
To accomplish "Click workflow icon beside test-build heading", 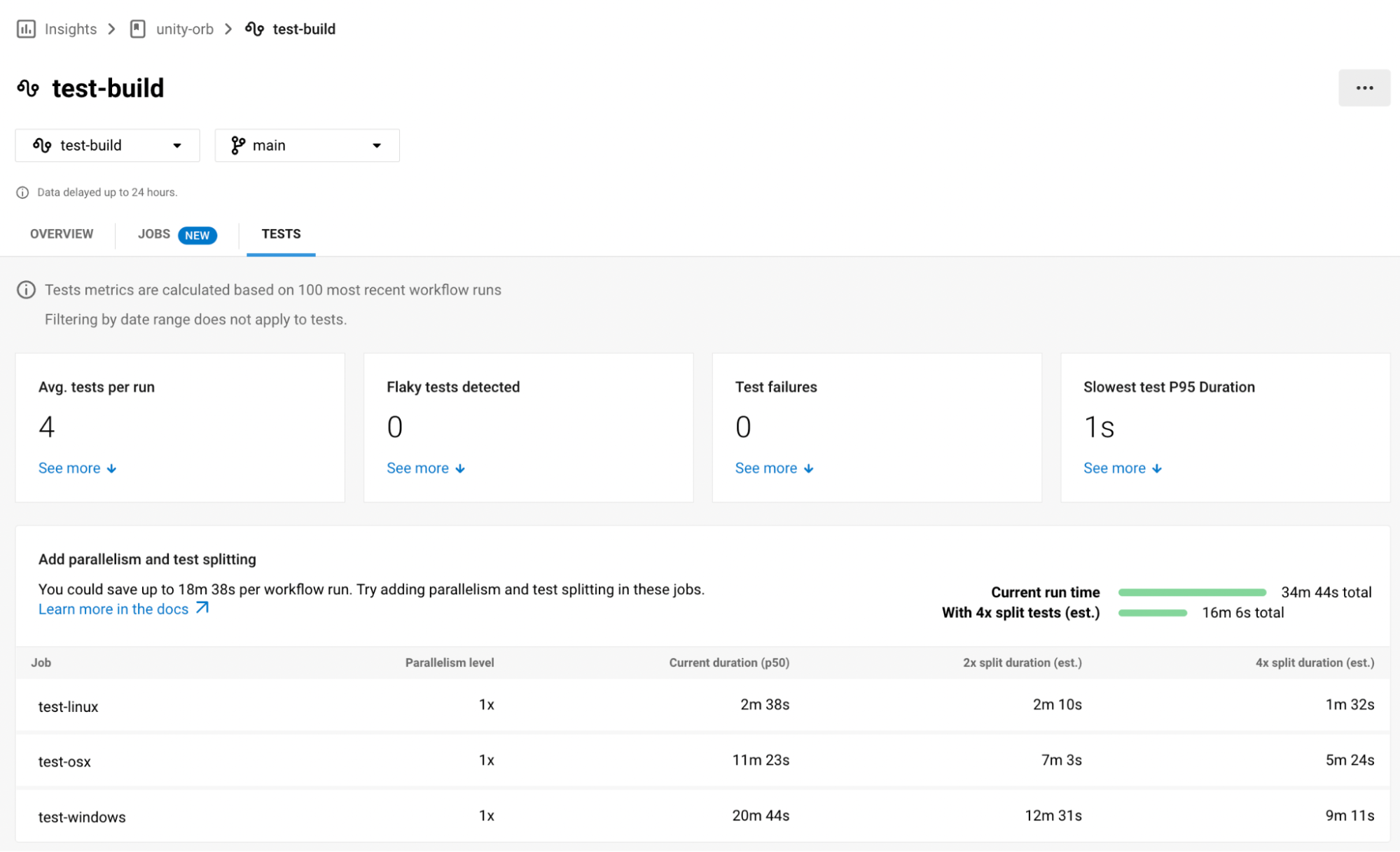I will coord(28,88).
